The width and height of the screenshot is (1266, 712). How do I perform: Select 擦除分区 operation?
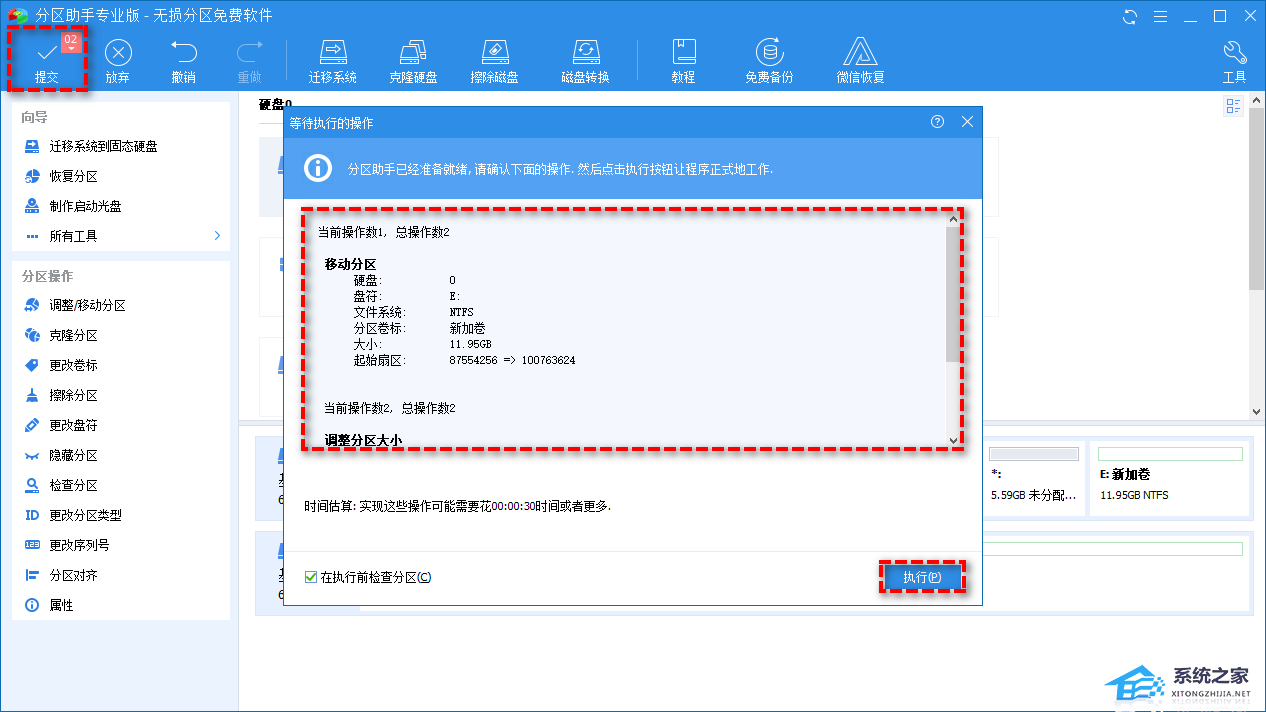[120, 395]
